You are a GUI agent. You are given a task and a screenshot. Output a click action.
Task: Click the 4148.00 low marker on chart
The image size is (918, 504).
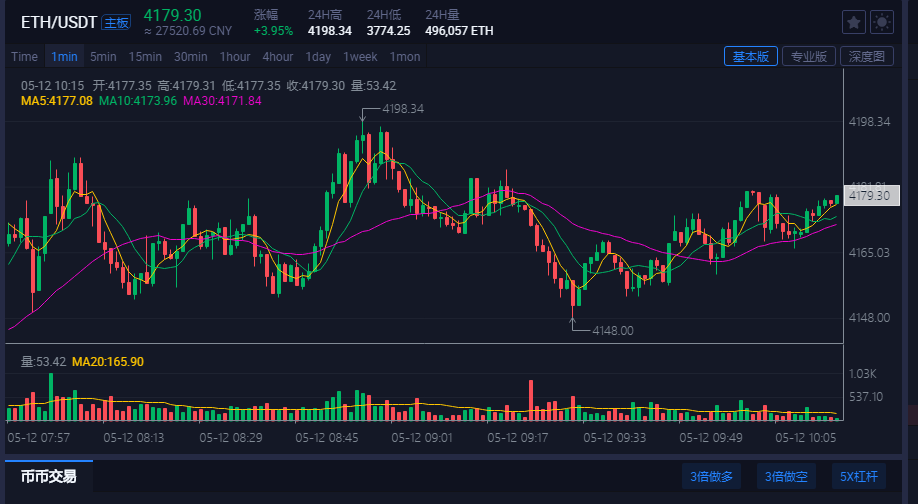[612, 331]
